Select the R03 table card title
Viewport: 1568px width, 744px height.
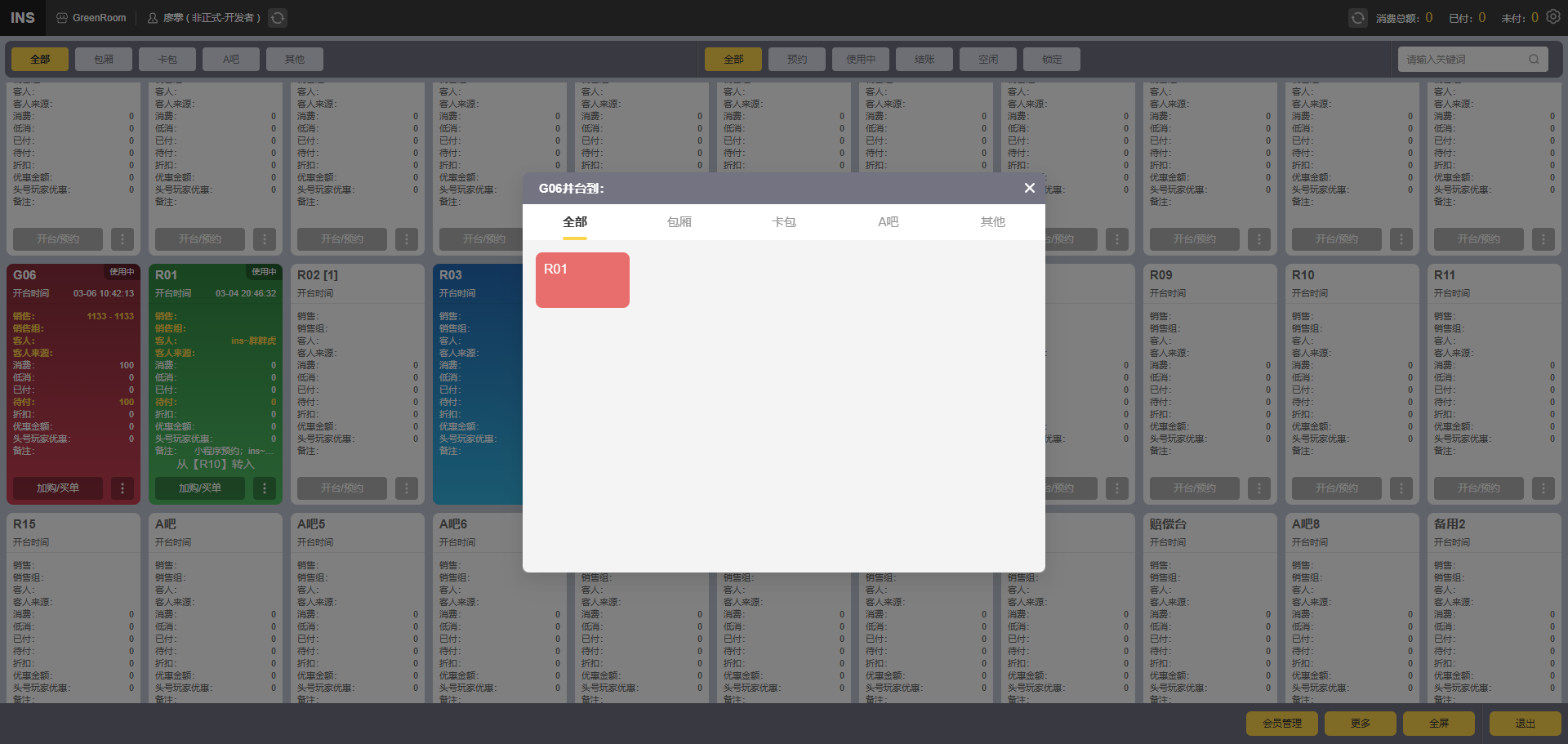pos(451,275)
